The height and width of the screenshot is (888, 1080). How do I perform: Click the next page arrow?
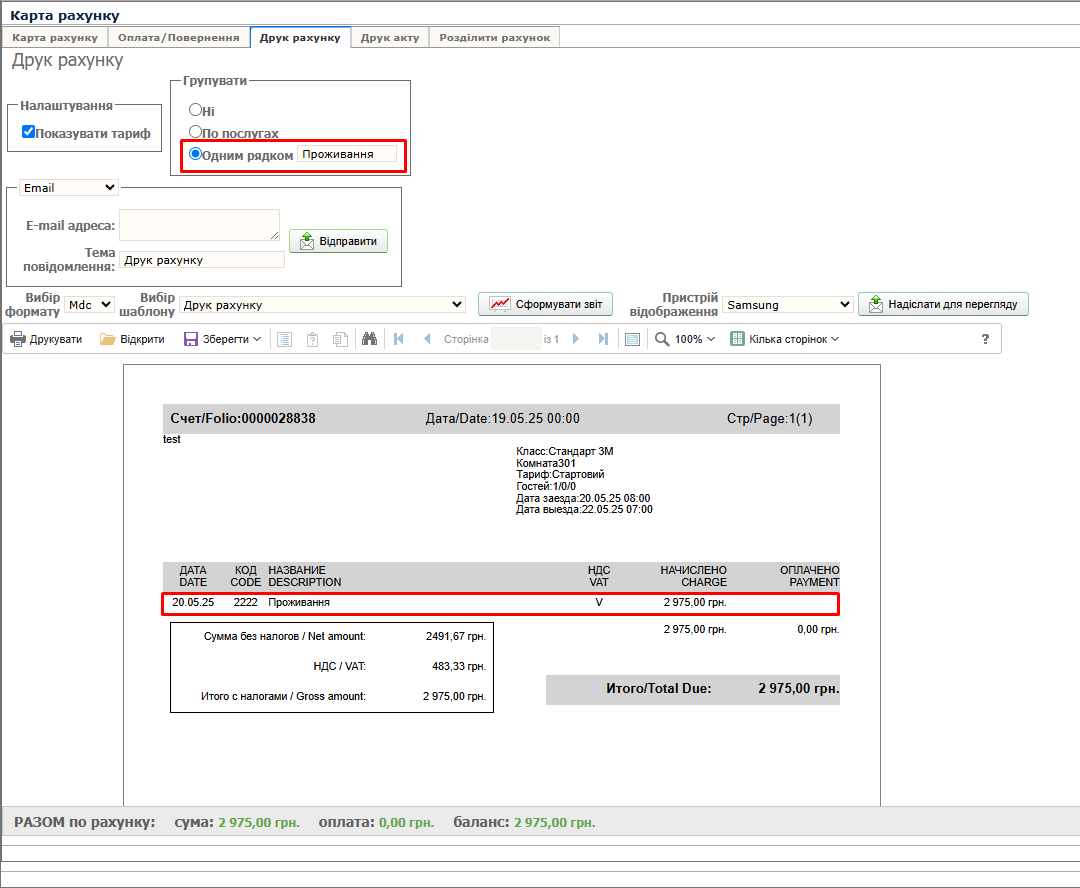(x=576, y=339)
